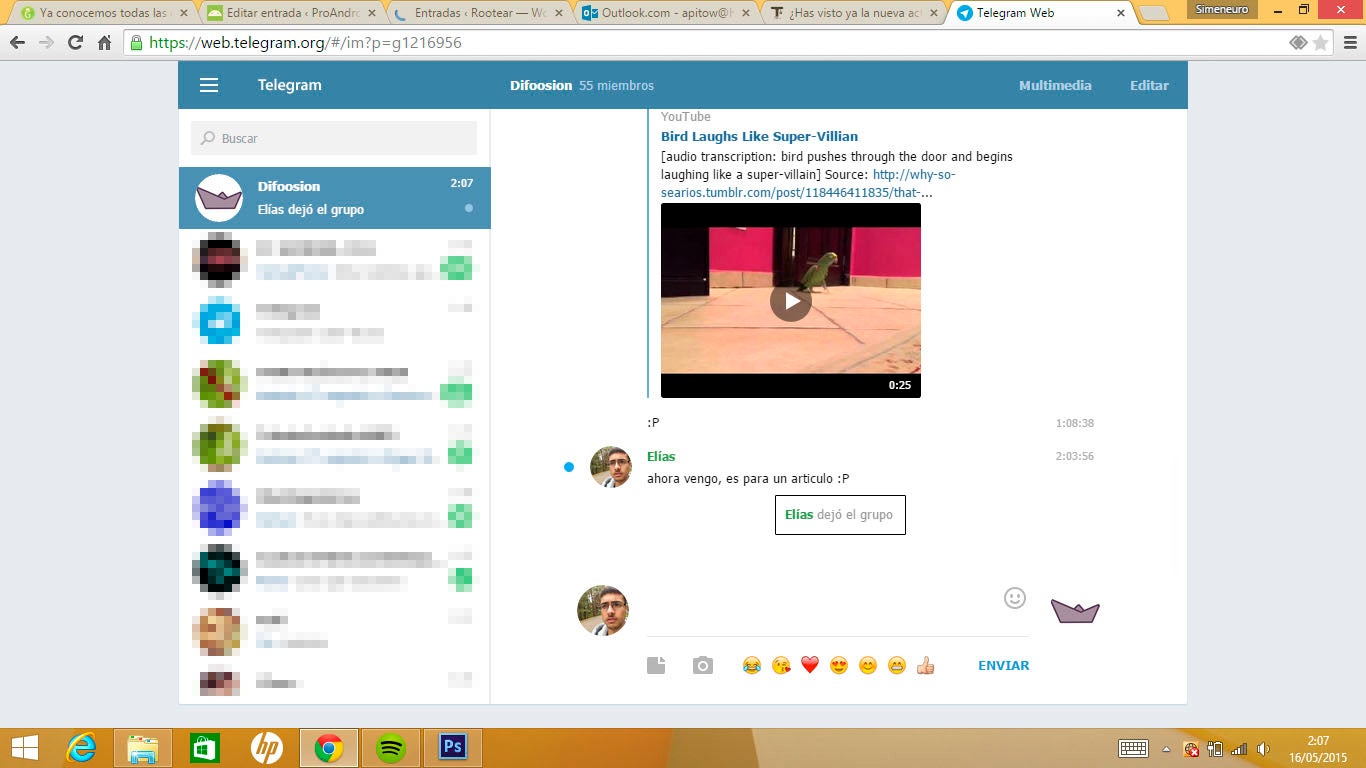Click the Multimedia header link

(1055, 85)
